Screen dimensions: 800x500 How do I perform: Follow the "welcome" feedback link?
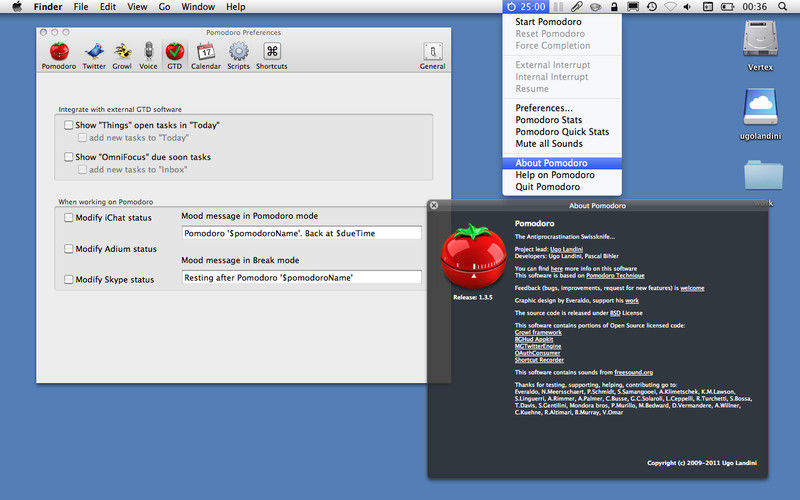coord(692,288)
